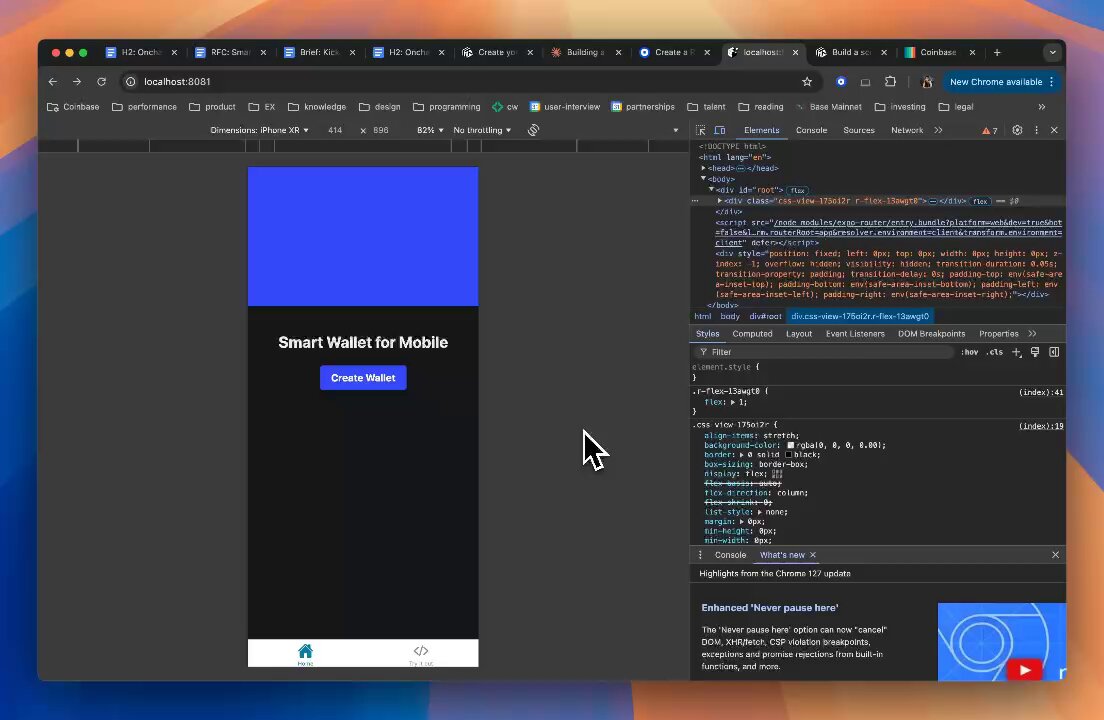Play the What's new video thumbnail
The height and width of the screenshot is (720, 1104).
point(1002,642)
